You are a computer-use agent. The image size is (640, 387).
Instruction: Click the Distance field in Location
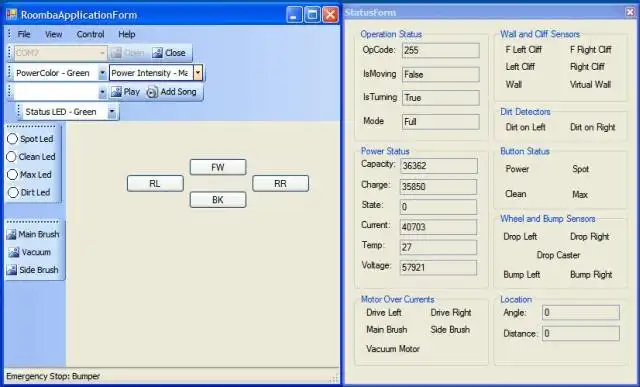(x=581, y=334)
